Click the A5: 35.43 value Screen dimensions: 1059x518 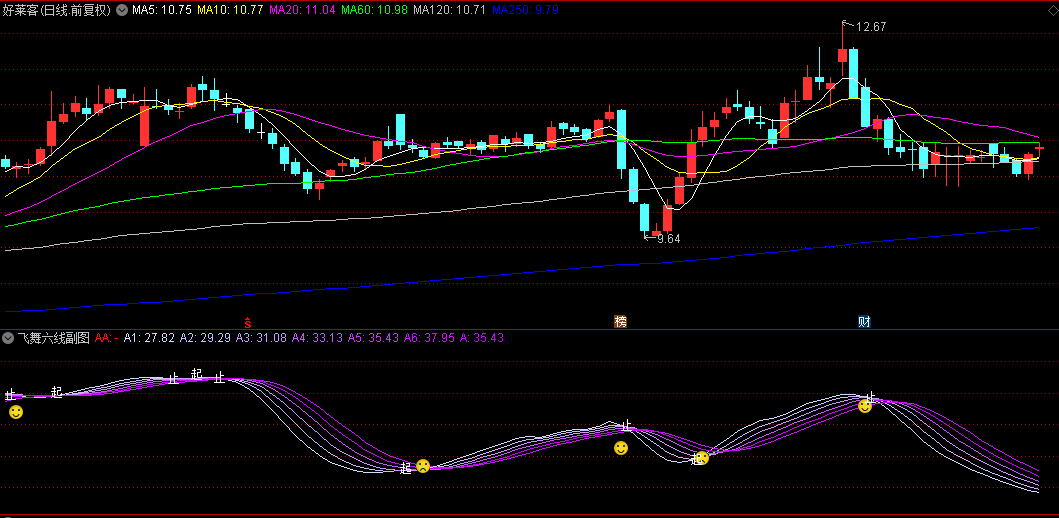click(x=373, y=338)
